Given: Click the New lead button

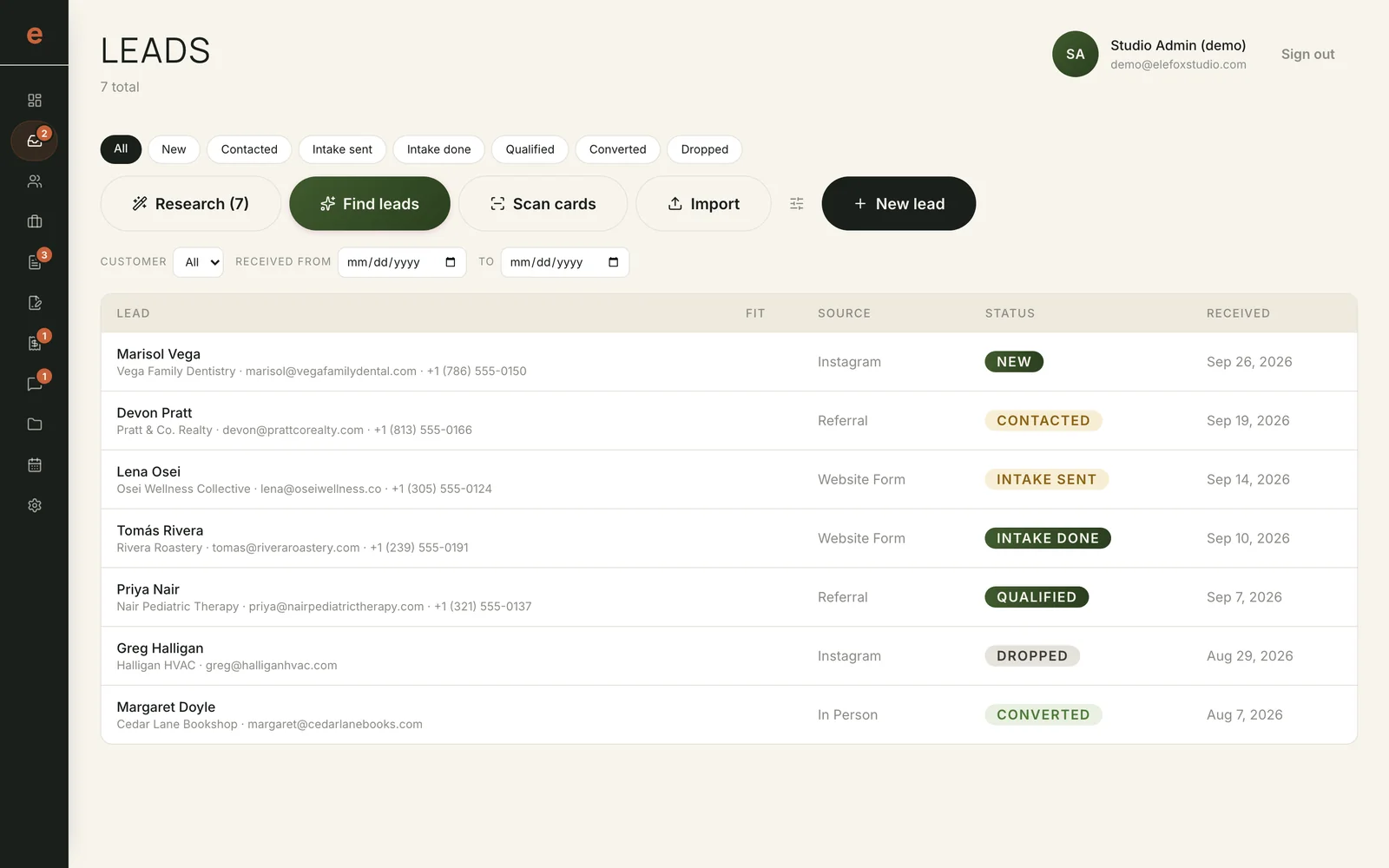Looking at the screenshot, I should [x=899, y=204].
